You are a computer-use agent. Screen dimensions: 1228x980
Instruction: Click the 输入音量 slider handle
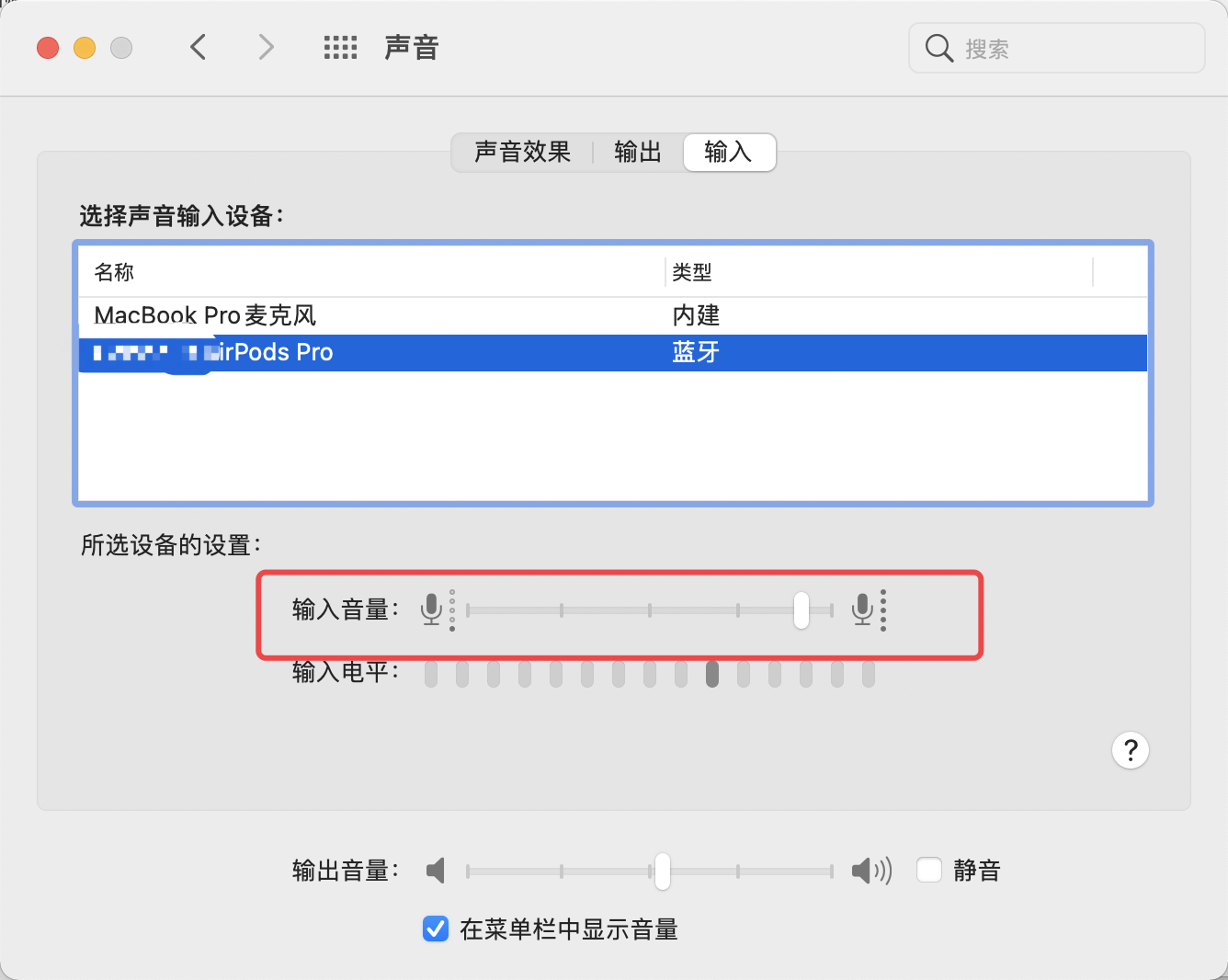tap(802, 610)
